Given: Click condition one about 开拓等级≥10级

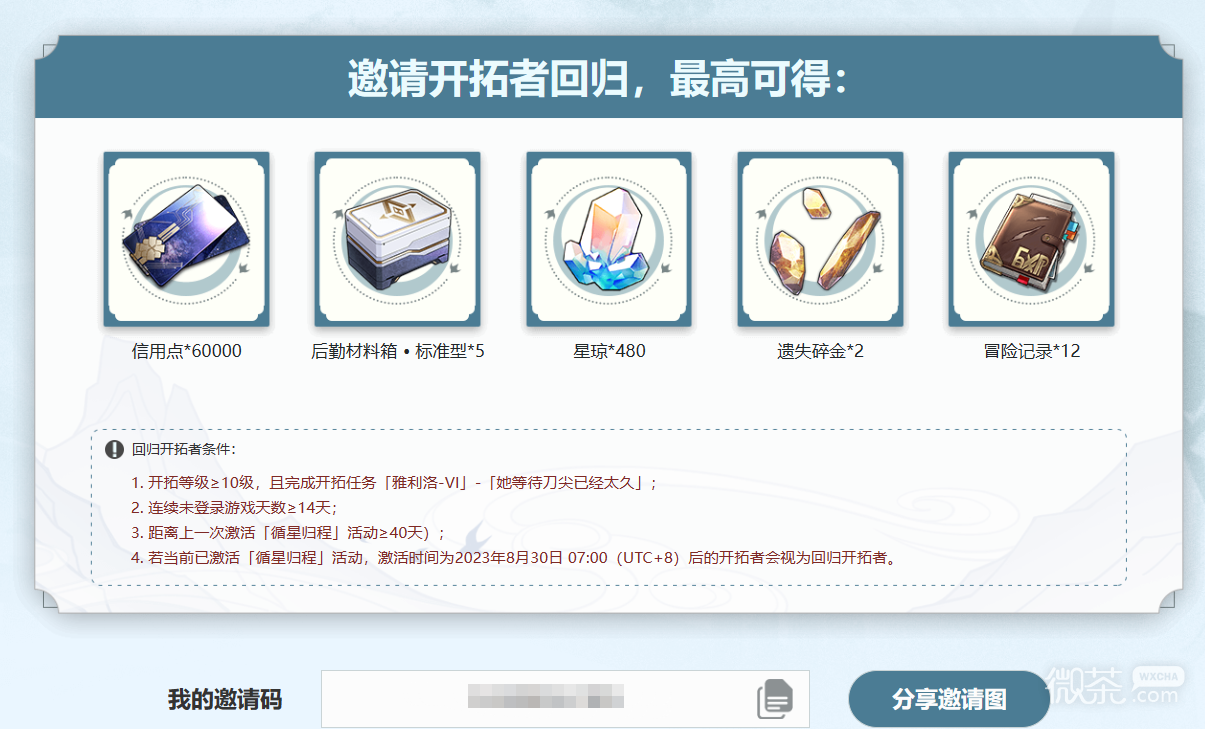Looking at the screenshot, I should [394, 483].
